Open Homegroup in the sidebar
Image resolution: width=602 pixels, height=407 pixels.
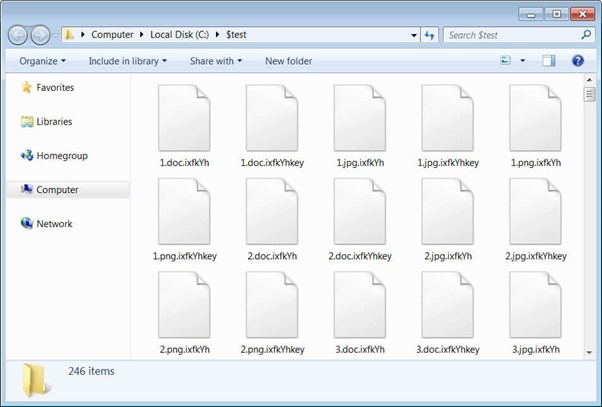pos(61,156)
